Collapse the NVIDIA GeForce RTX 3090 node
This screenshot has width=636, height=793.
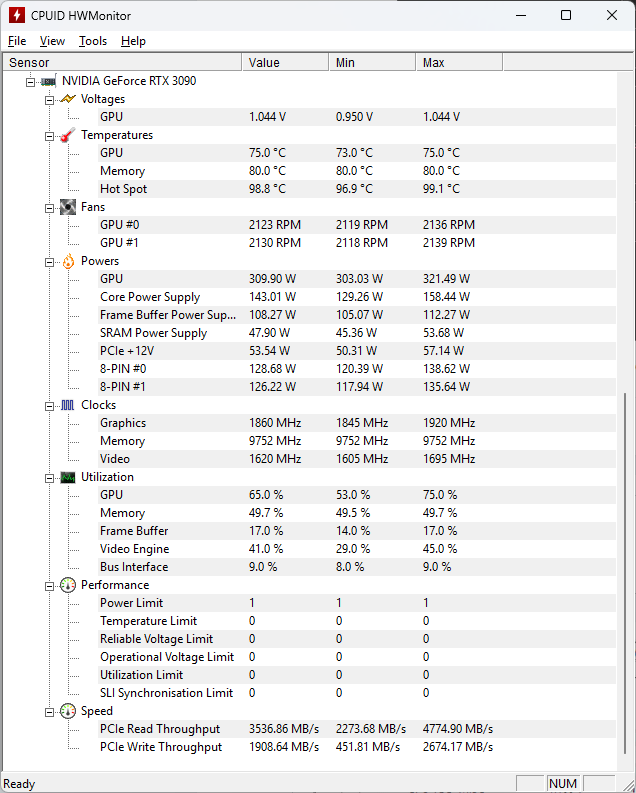[30, 81]
